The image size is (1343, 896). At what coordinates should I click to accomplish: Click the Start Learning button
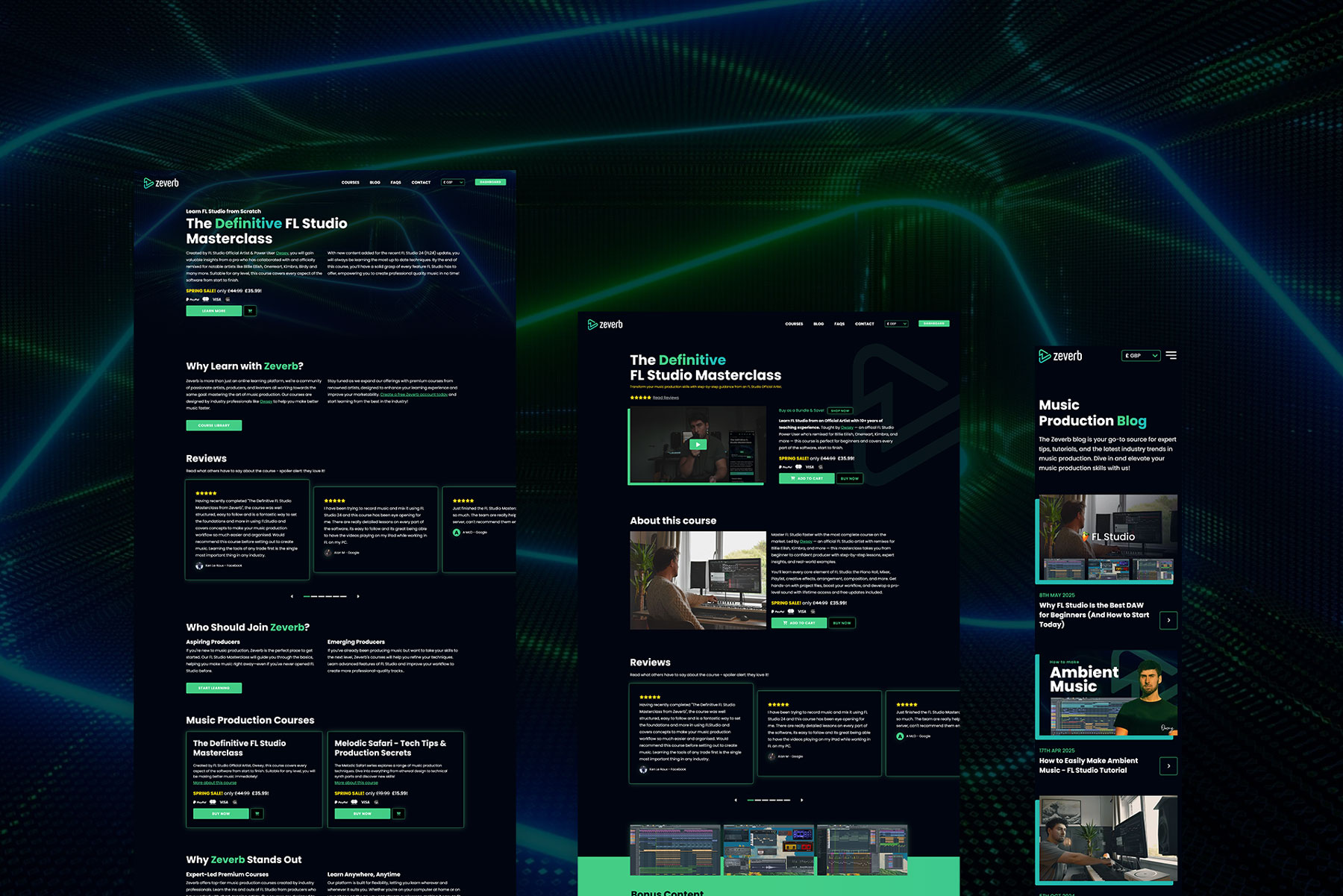(x=214, y=688)
